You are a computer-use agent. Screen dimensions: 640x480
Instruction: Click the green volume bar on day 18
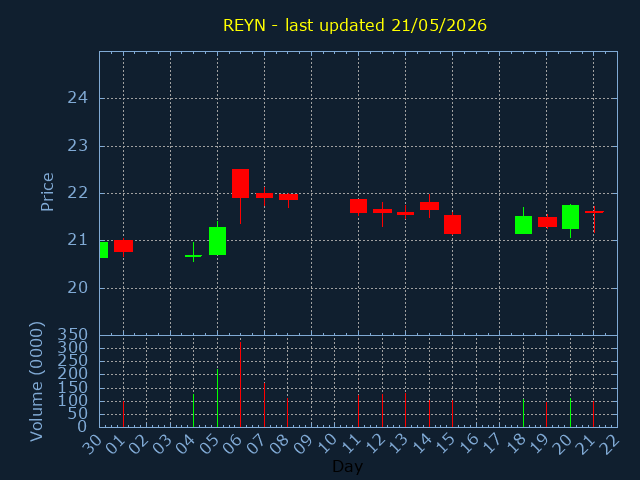click(523, 413)
